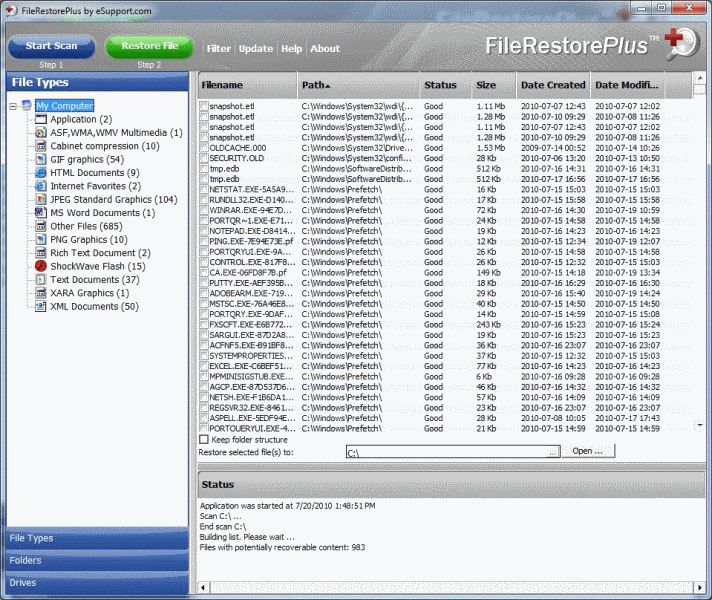The image size is (712, 600).
Task: Check the box for OLDCACHE.000 file
Action: [x=204, y=148]
